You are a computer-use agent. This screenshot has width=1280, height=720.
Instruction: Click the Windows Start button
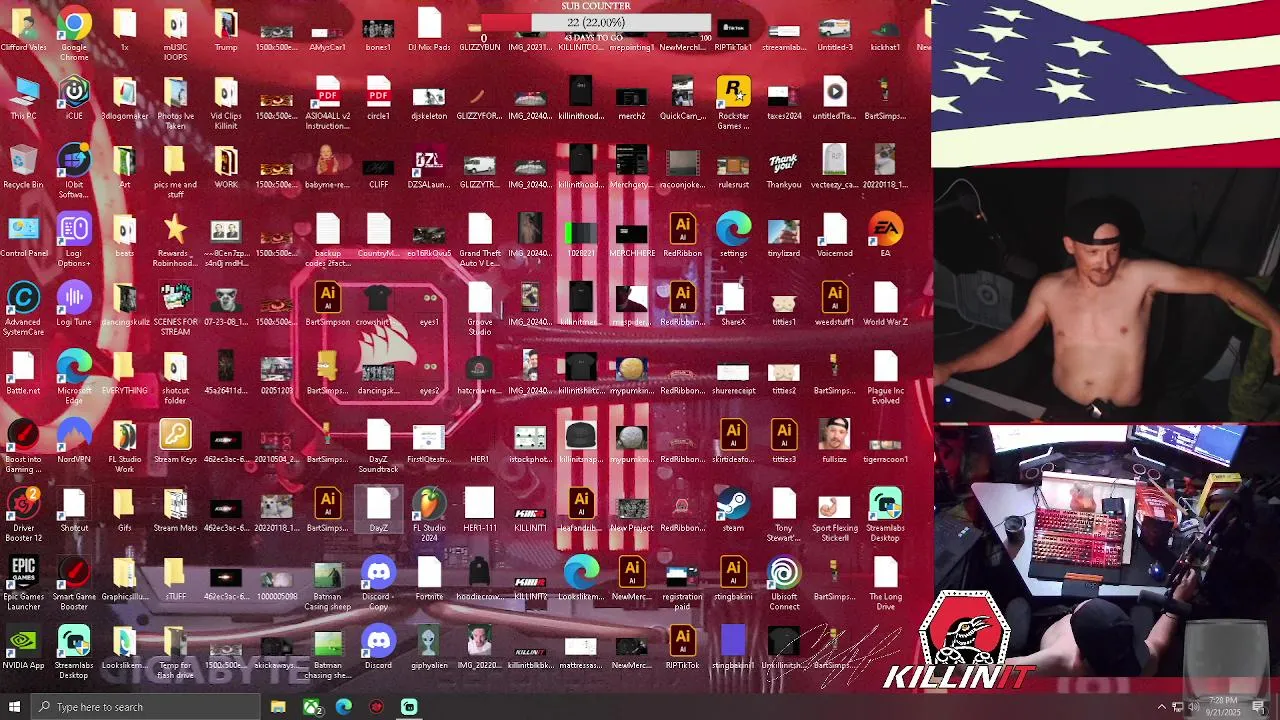(x=14, y=707)
